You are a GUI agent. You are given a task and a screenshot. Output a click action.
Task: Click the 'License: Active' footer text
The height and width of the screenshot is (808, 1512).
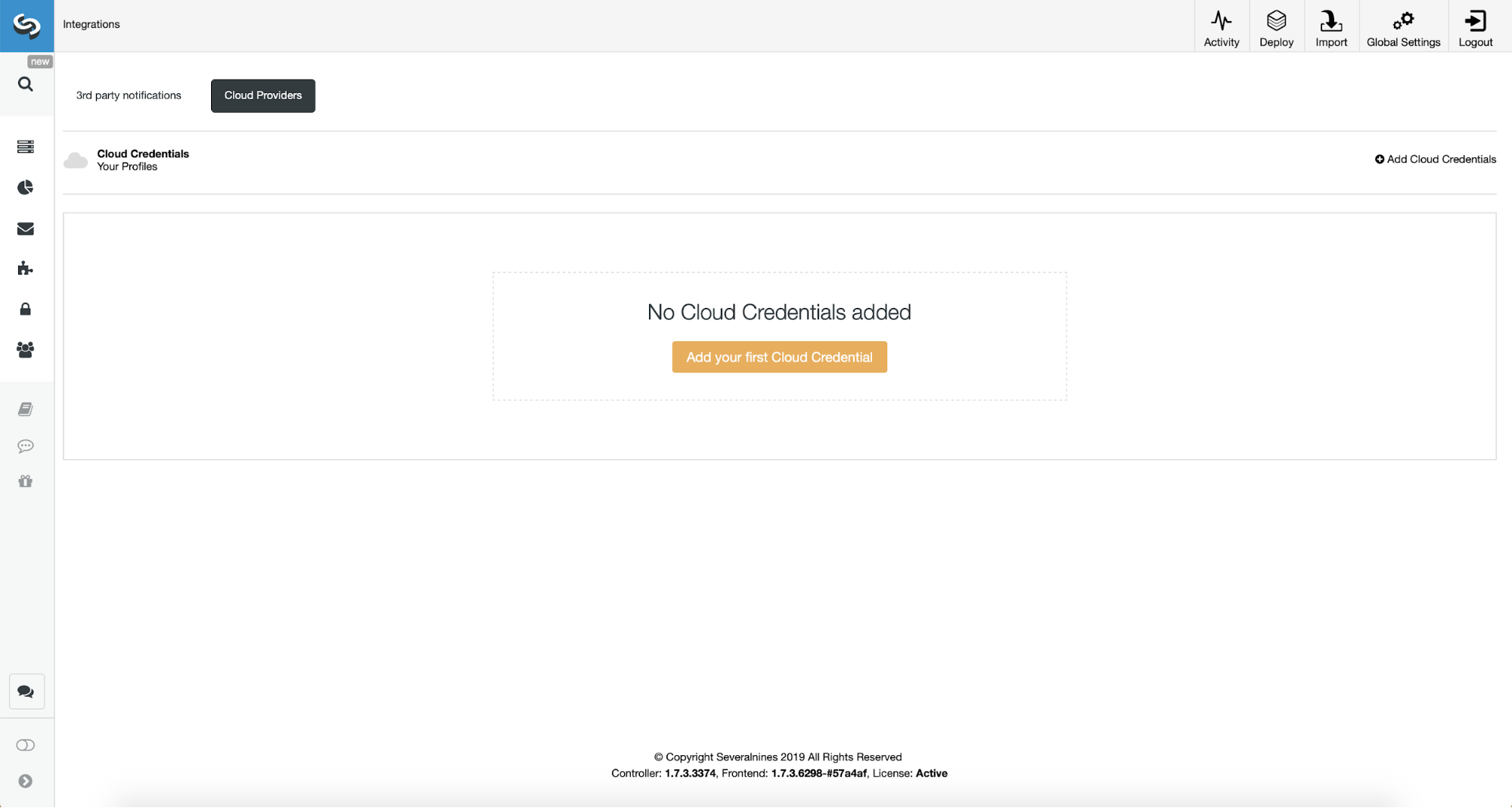tap(910, 773)
